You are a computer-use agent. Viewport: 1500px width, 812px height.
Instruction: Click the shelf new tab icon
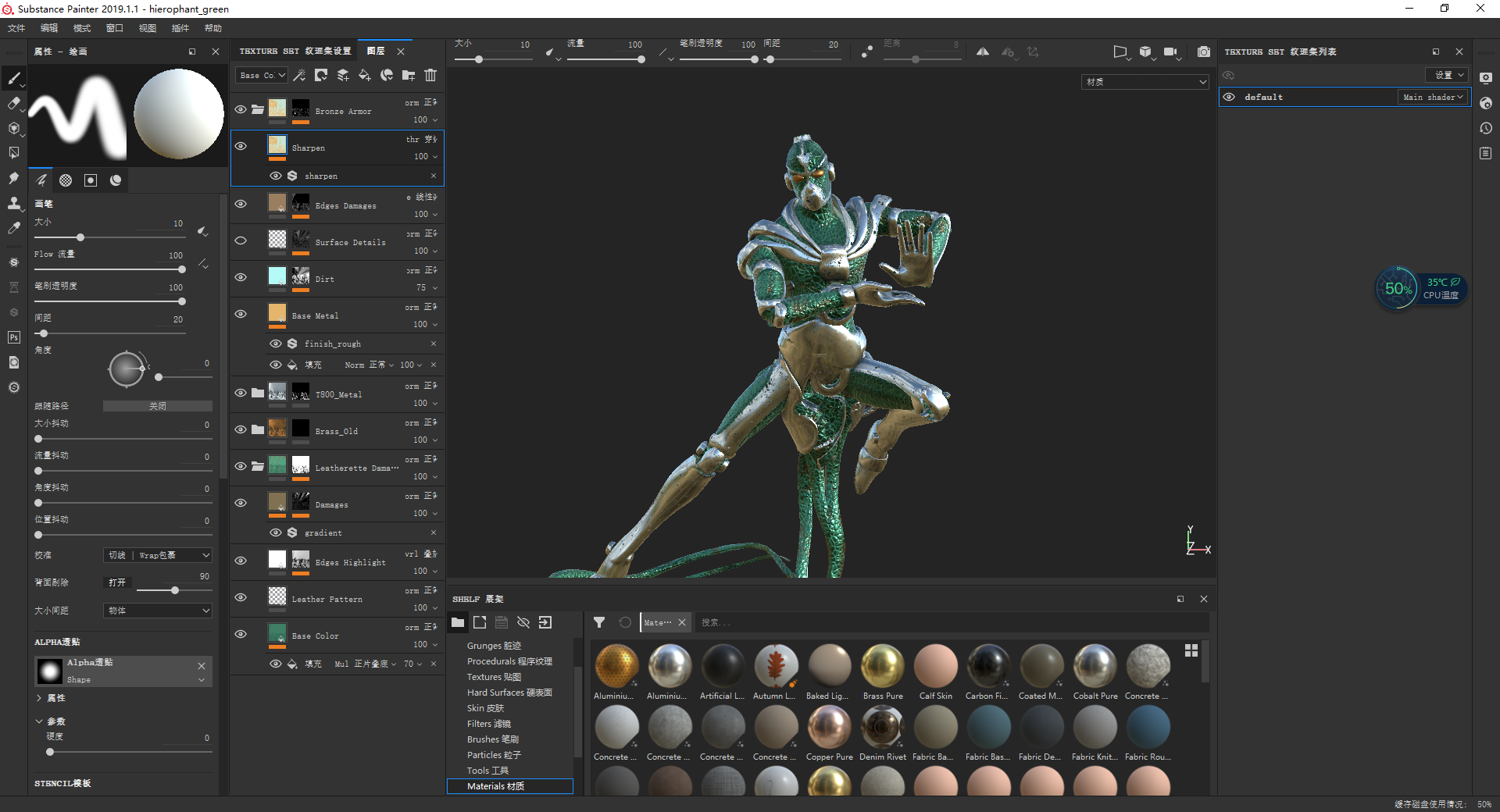480,622
